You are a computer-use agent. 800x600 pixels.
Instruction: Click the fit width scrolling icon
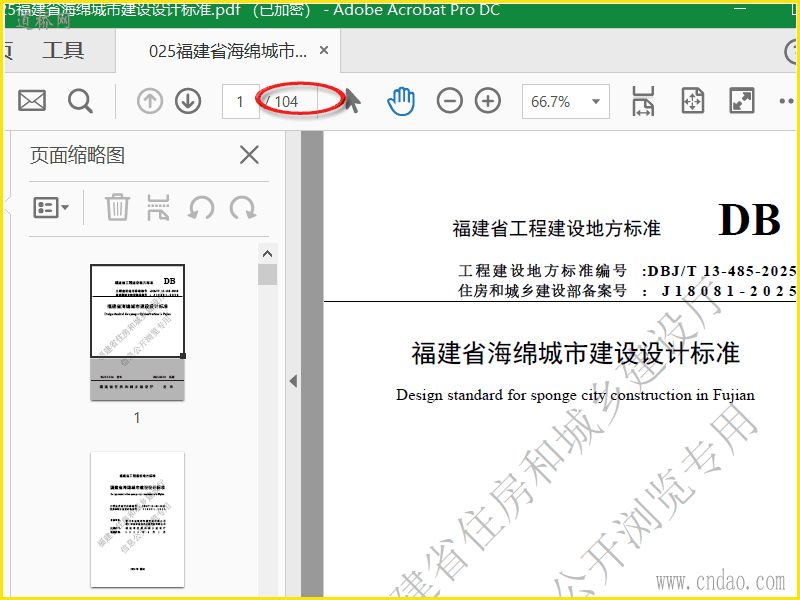coord(643,101)
